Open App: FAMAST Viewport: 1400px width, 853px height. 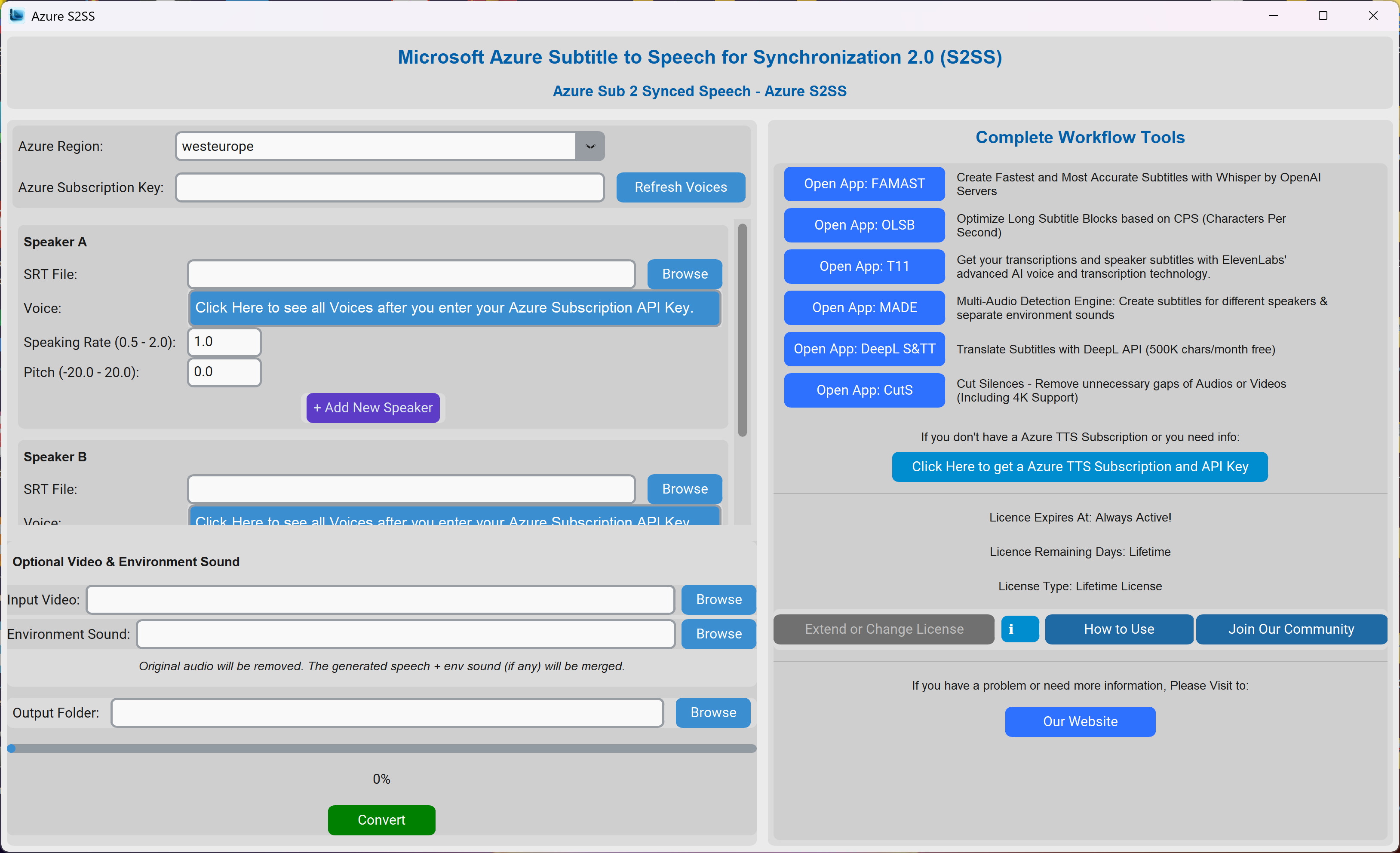tap(864, 184)
